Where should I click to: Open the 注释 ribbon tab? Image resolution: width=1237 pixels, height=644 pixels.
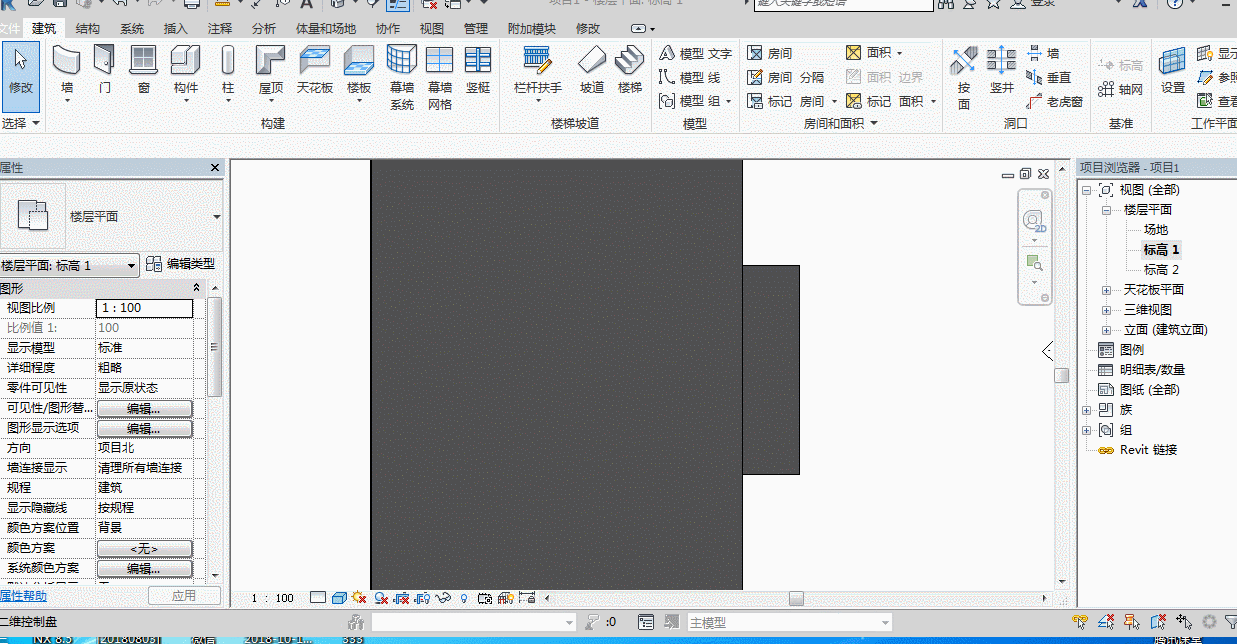(x=220, y=29)
